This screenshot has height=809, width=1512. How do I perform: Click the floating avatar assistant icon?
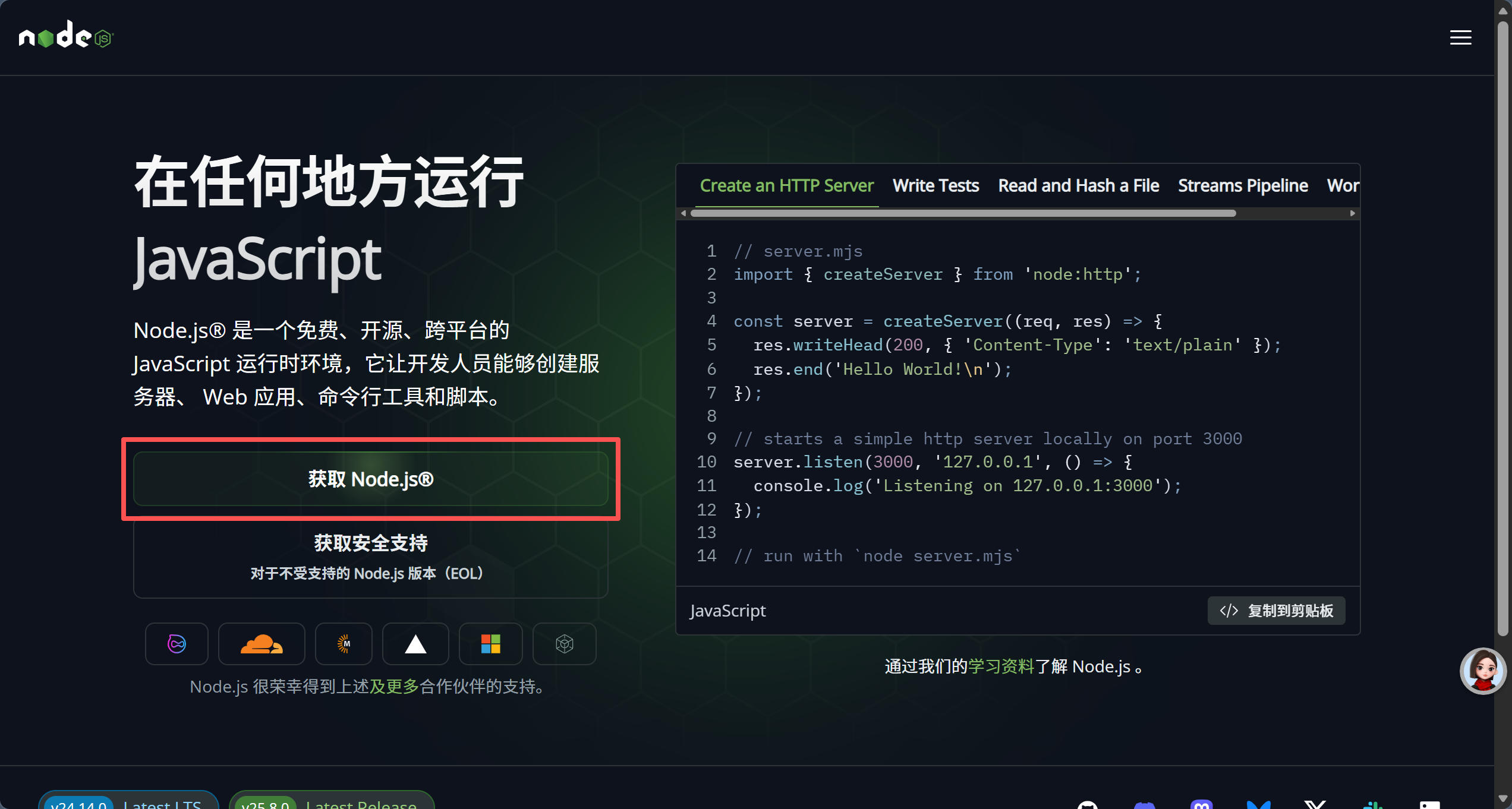coord(1482,671)
